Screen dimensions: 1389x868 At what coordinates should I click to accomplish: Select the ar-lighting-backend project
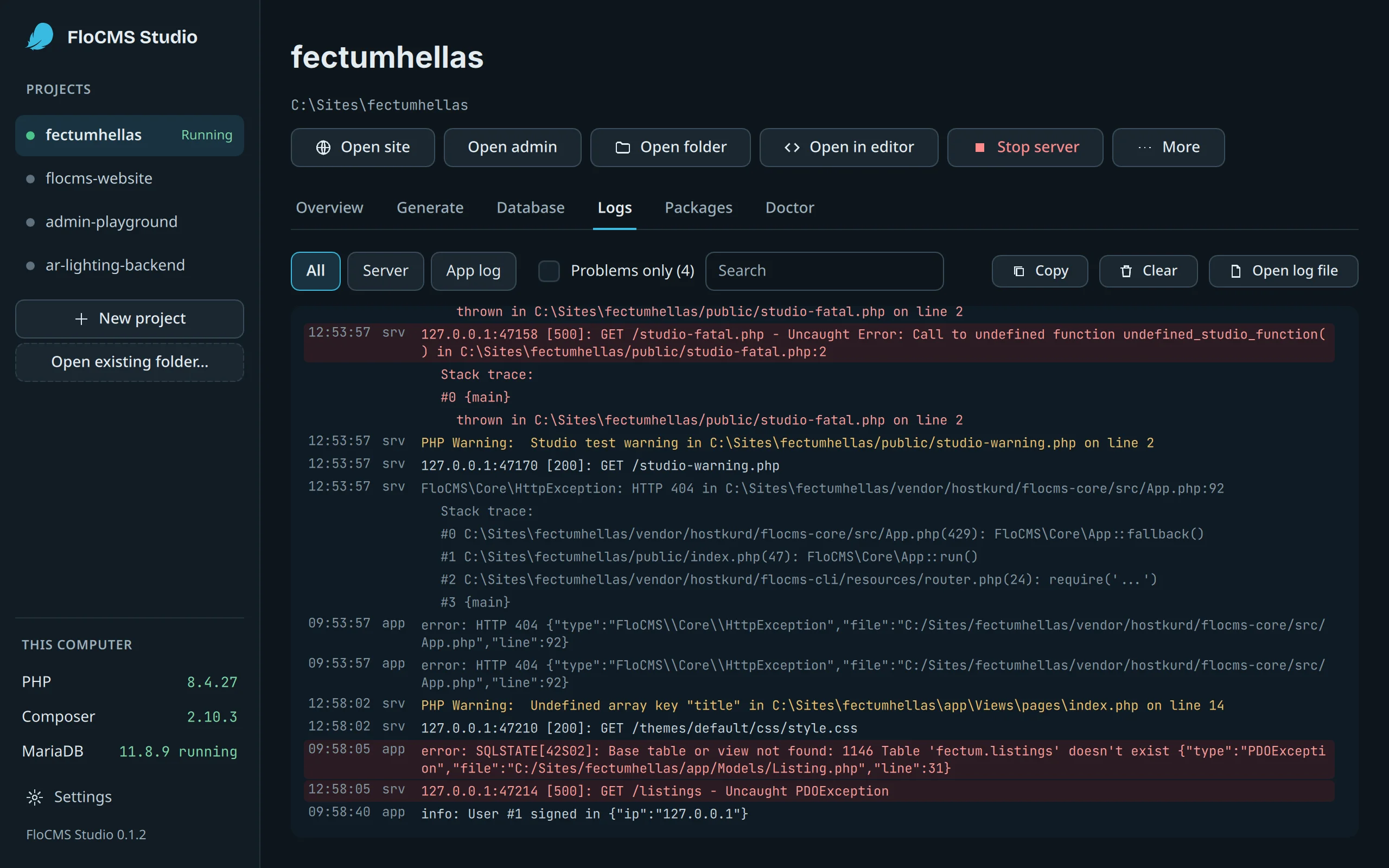pyautogui.click(x=130, y=266)
